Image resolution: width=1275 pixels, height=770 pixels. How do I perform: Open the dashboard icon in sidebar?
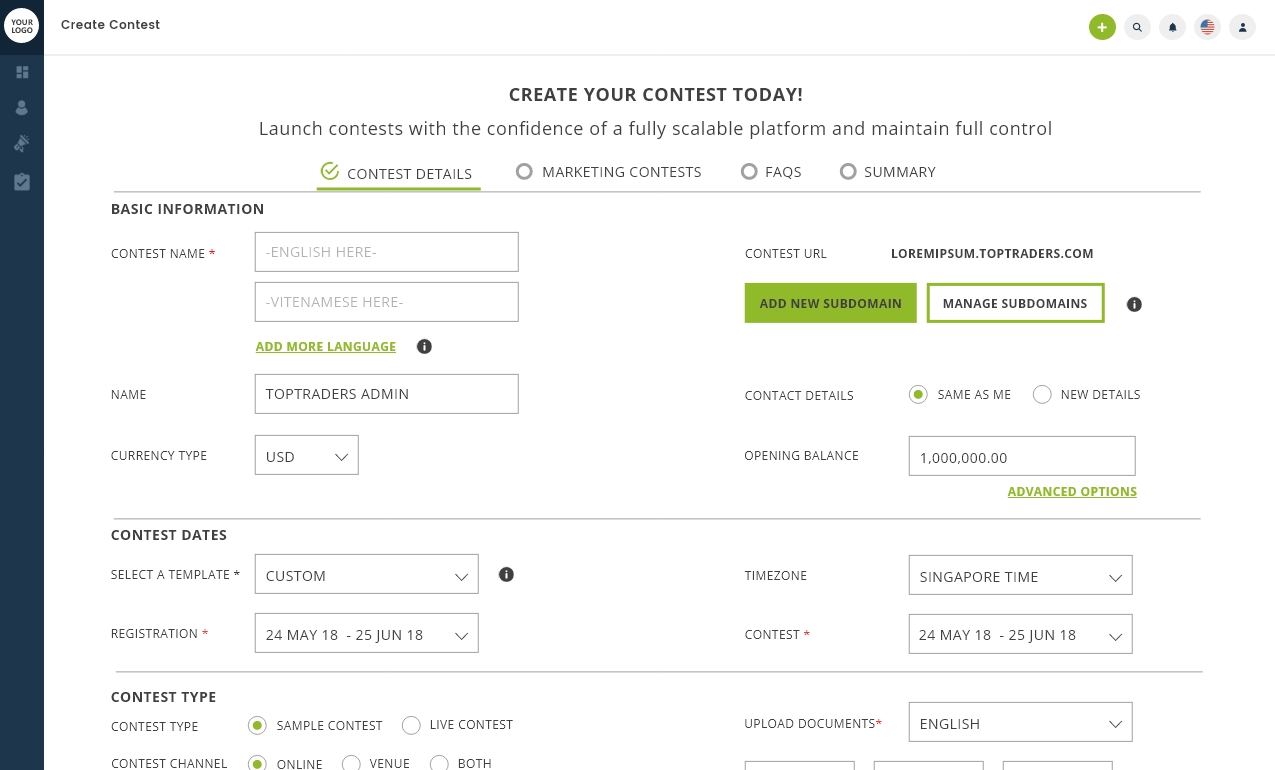click(x=22, y=72)
